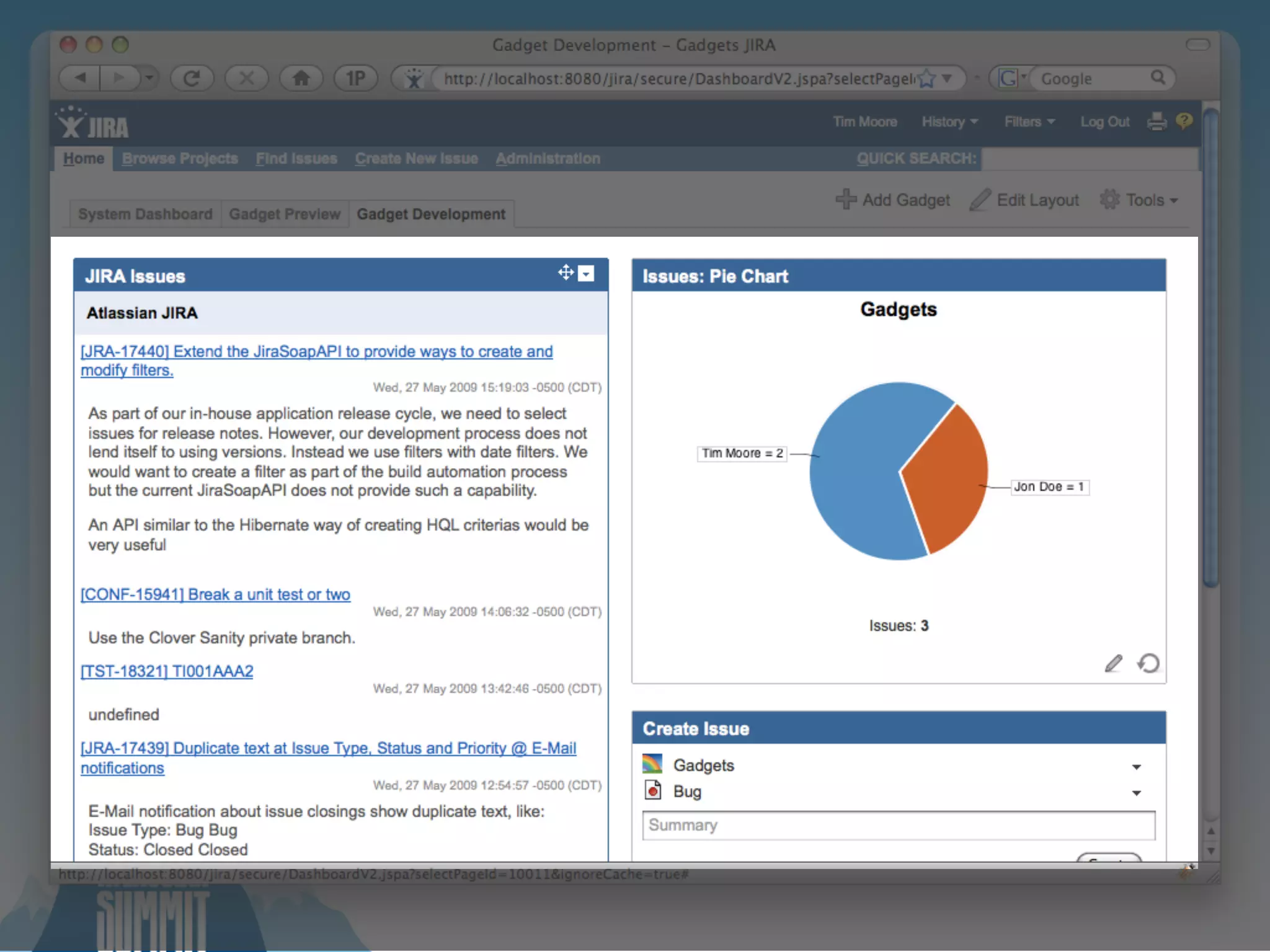Focus the URL address field
The width and height of the screenshot is (1270, 952).
(x=678, y=79)
